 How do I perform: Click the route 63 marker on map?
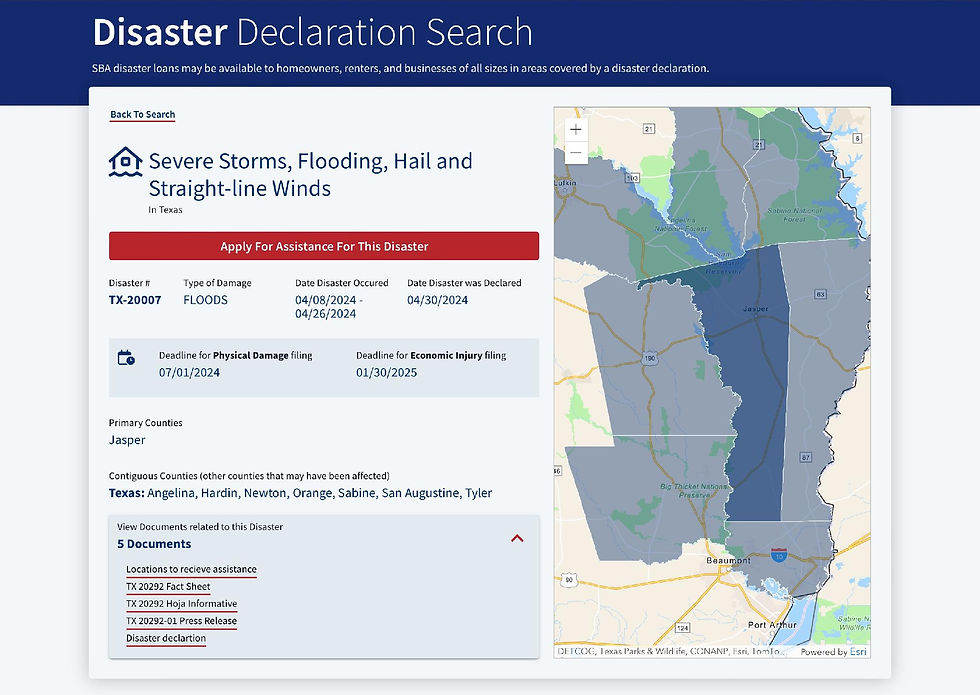point(821,294)
